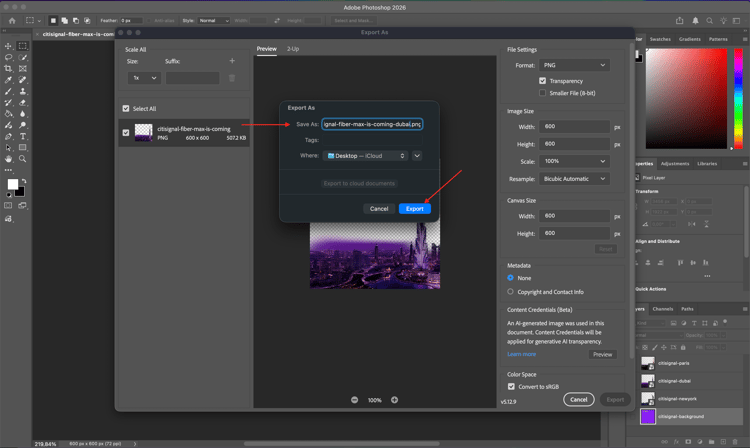Select Copyright and Contact Info metadata option
Screen dimensions: 750x448
click(x=511, y=292)
